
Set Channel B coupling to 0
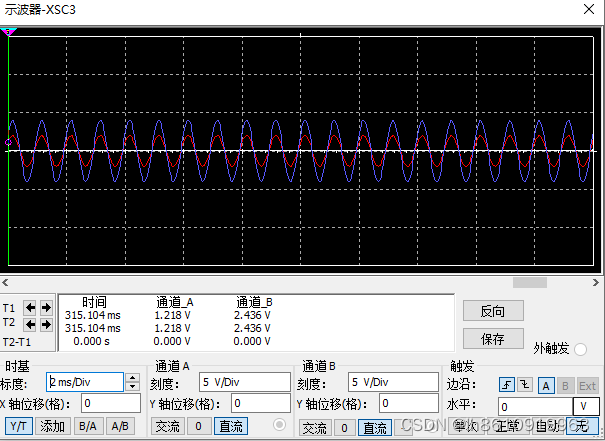(345, 428)
